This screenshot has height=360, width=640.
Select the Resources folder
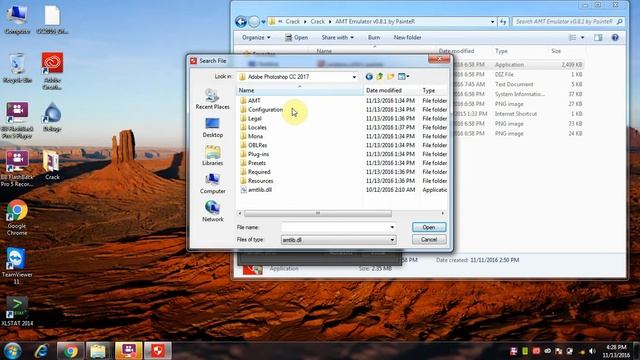(x=260, y=181)
